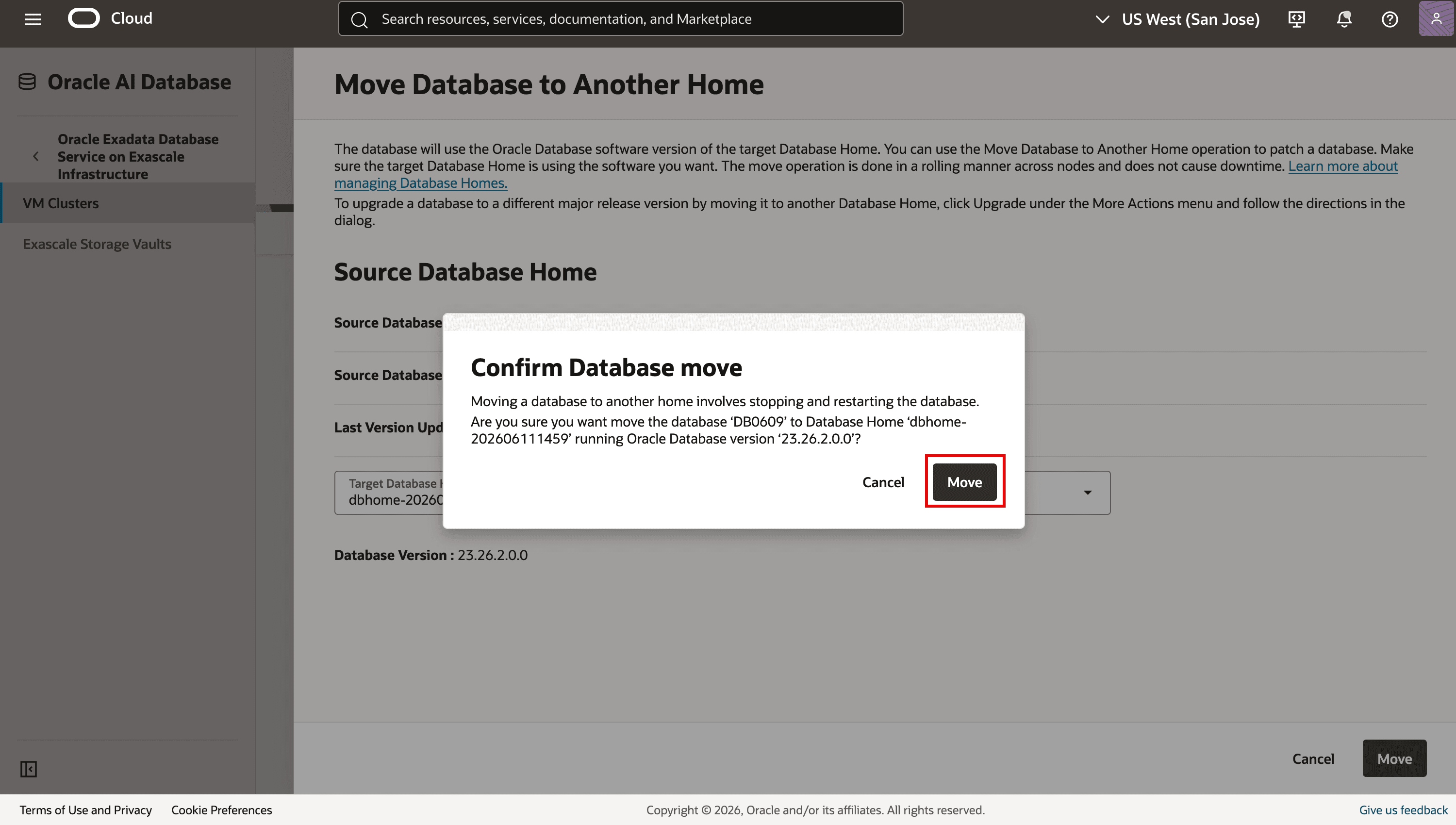Click the bottom-page Cancel button
The width and height of the screenshot is (1456, 825).
pos(1313,759)
